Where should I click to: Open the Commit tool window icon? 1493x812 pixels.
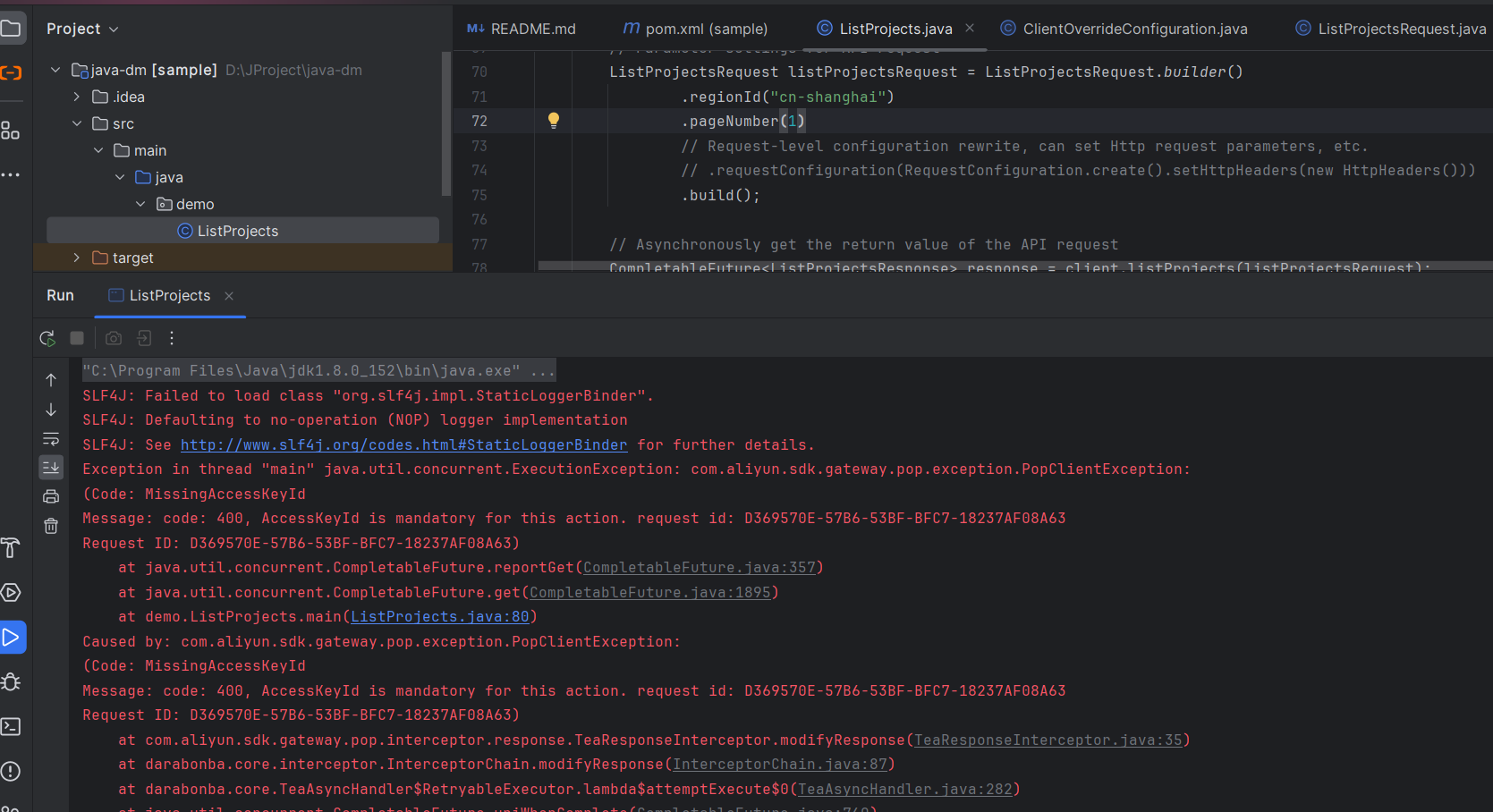tap(11, 73)
